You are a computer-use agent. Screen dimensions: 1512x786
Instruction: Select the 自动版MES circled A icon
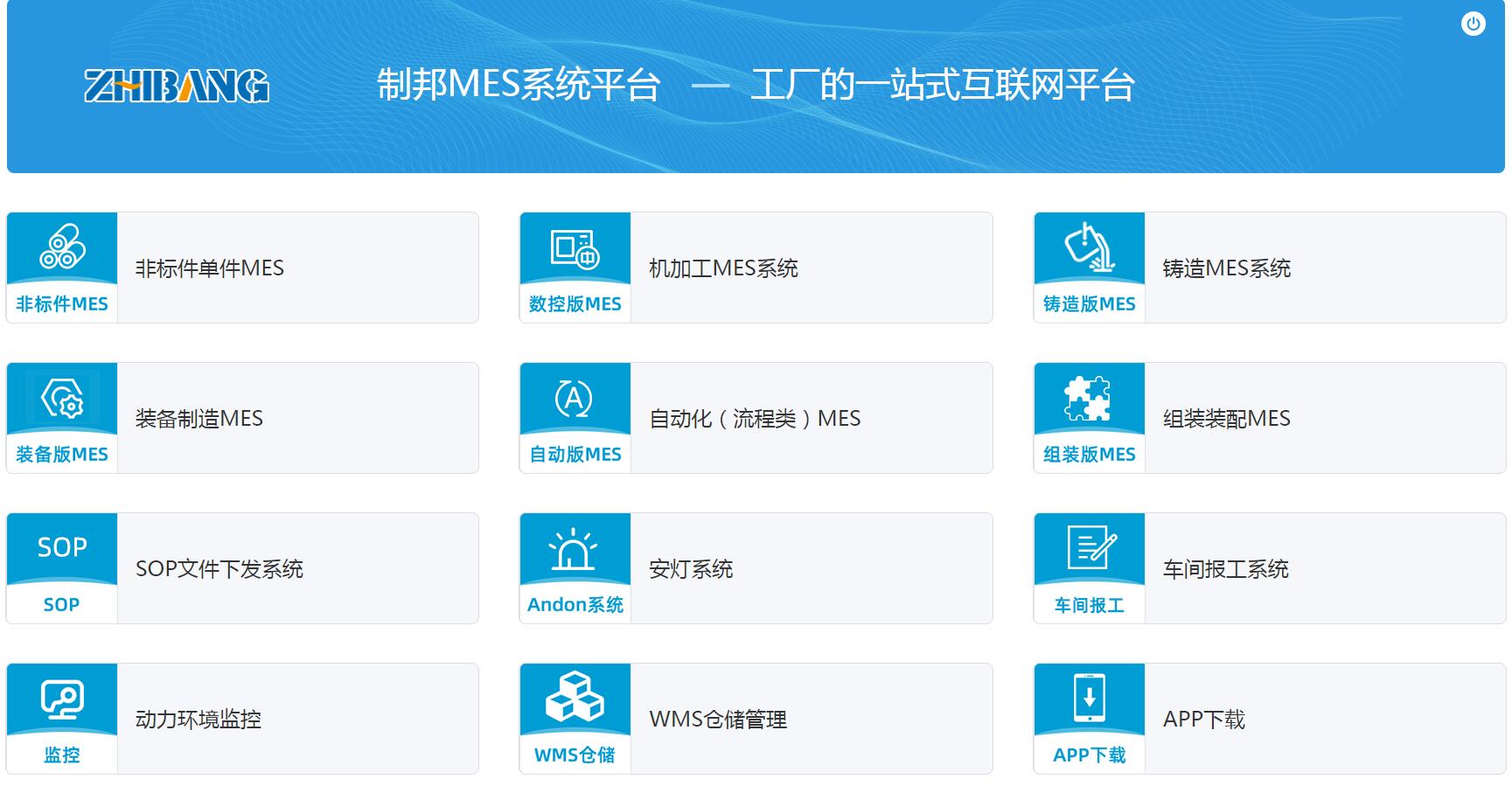(x=575, y=398)
